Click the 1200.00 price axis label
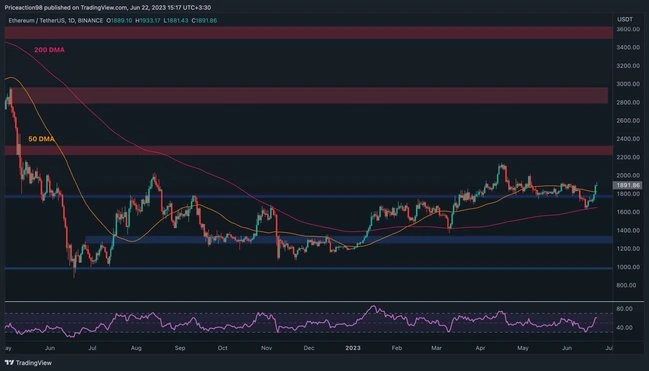The image size is (649, 371). click(627, 248)
